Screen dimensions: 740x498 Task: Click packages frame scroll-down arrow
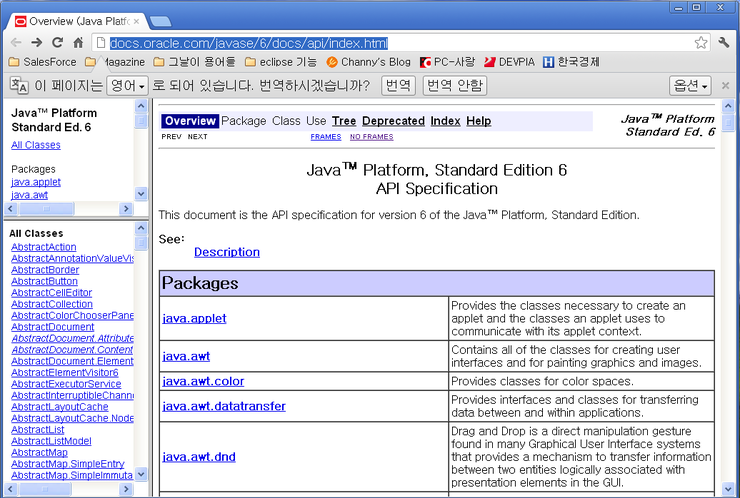(141, 194)
